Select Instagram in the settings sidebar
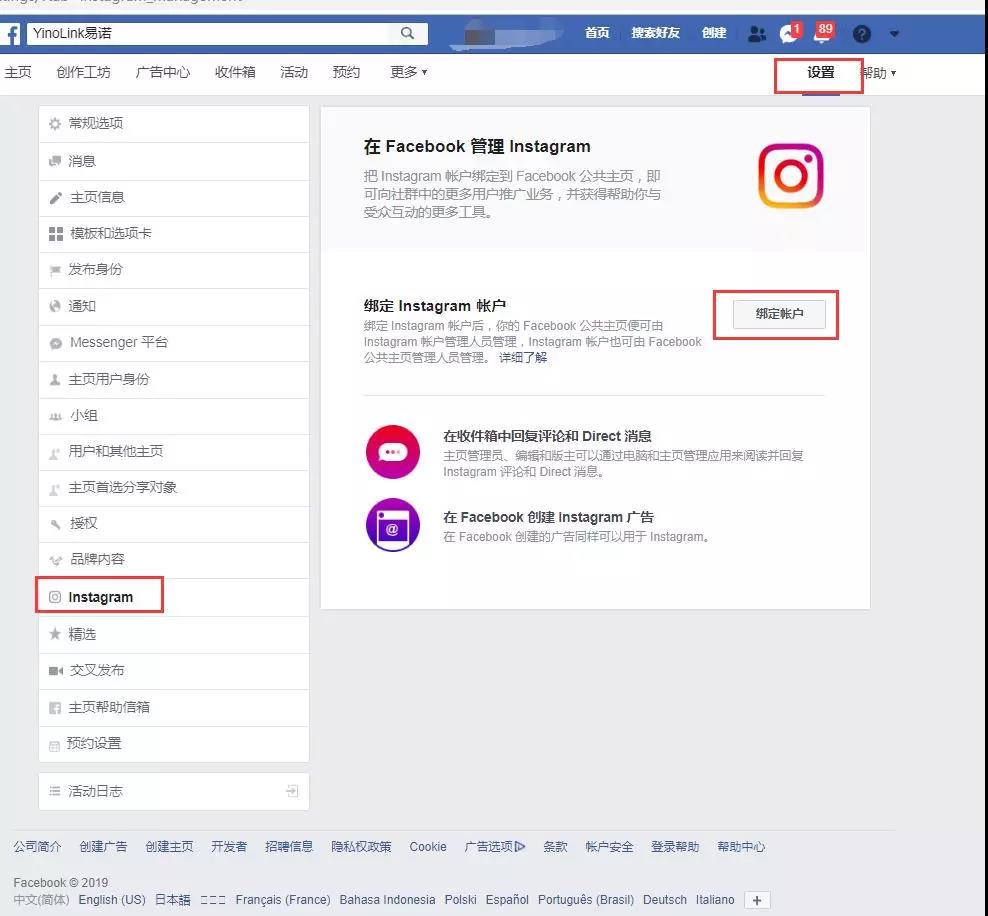 (x=100, y=597)
